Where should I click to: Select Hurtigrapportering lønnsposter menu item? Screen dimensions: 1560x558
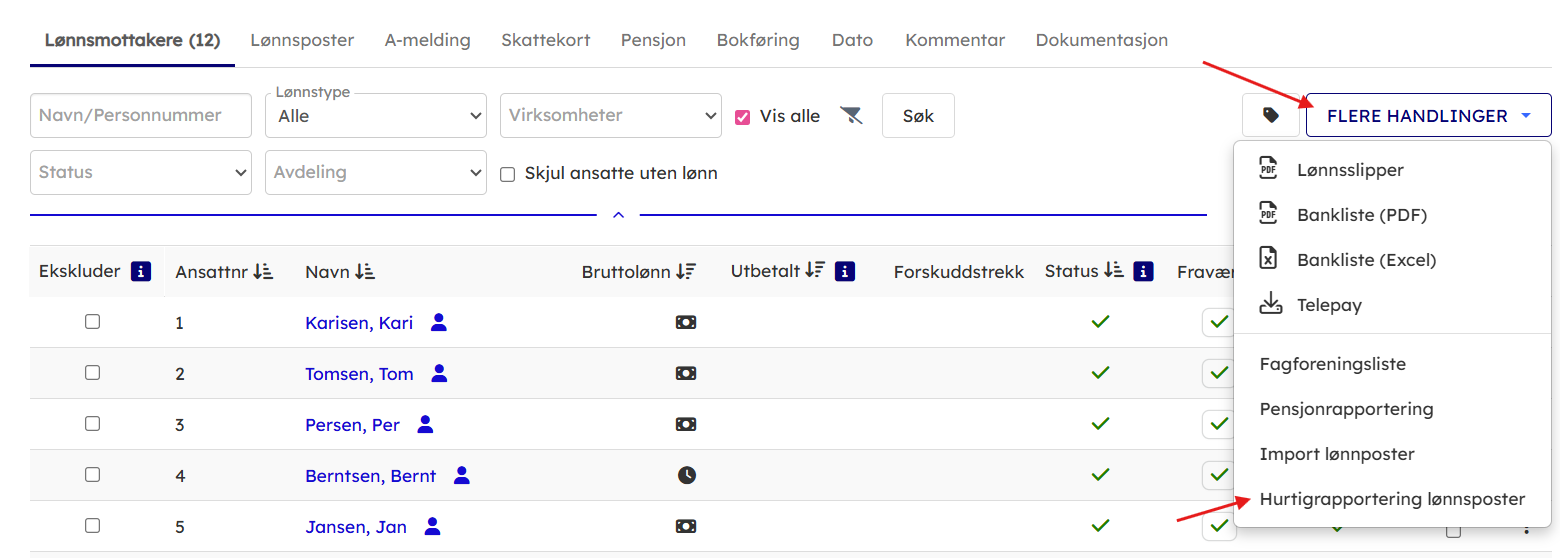coord(1392,499)
